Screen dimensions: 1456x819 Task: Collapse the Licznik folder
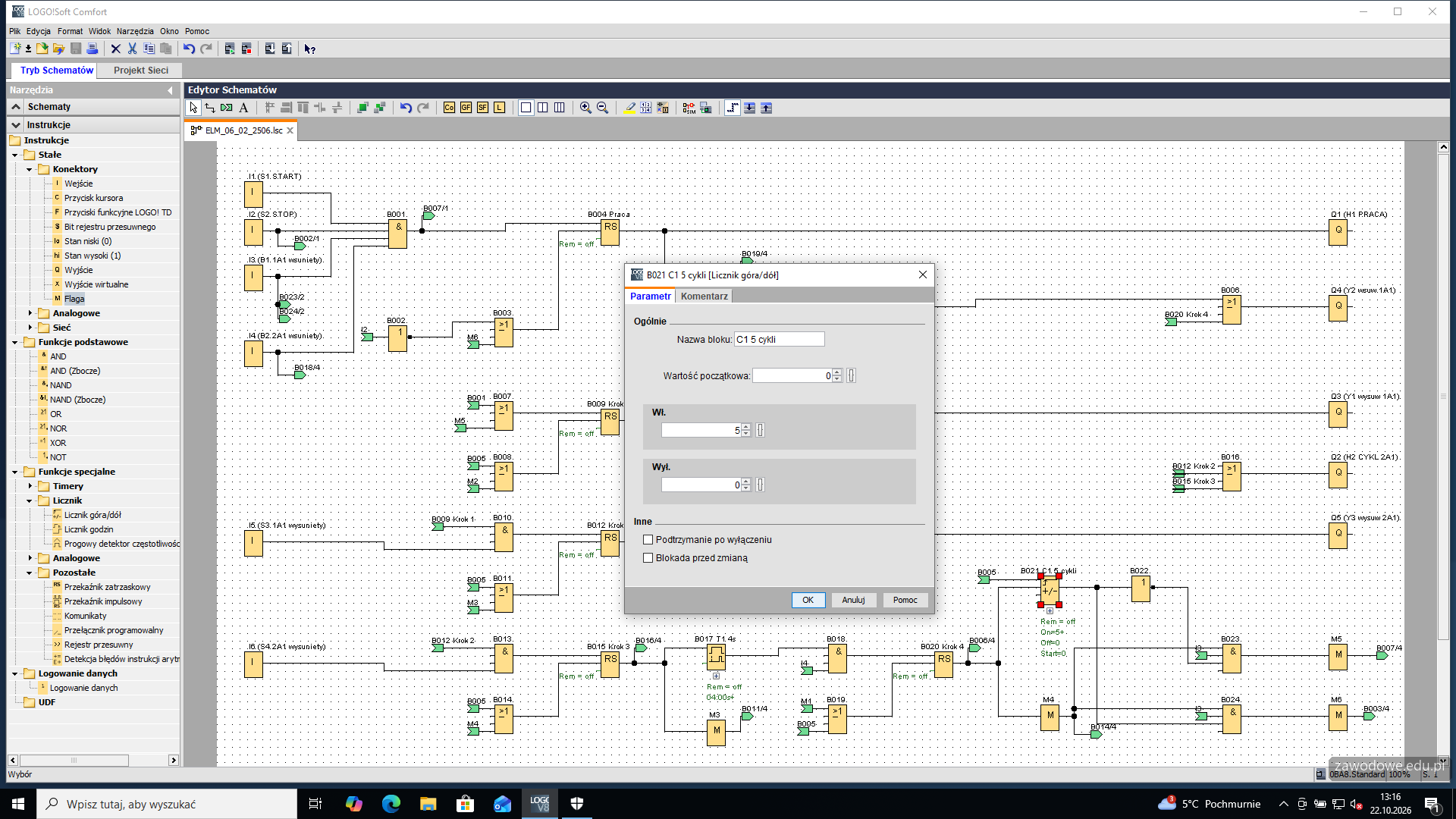pos(30,500)
